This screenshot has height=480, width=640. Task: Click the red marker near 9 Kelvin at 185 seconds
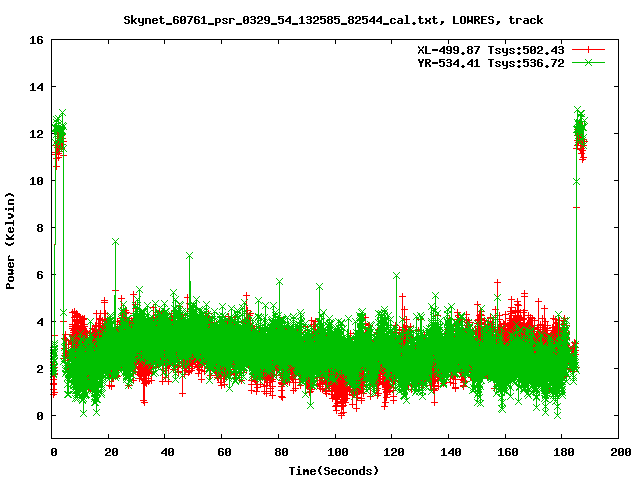pos(576,207)
